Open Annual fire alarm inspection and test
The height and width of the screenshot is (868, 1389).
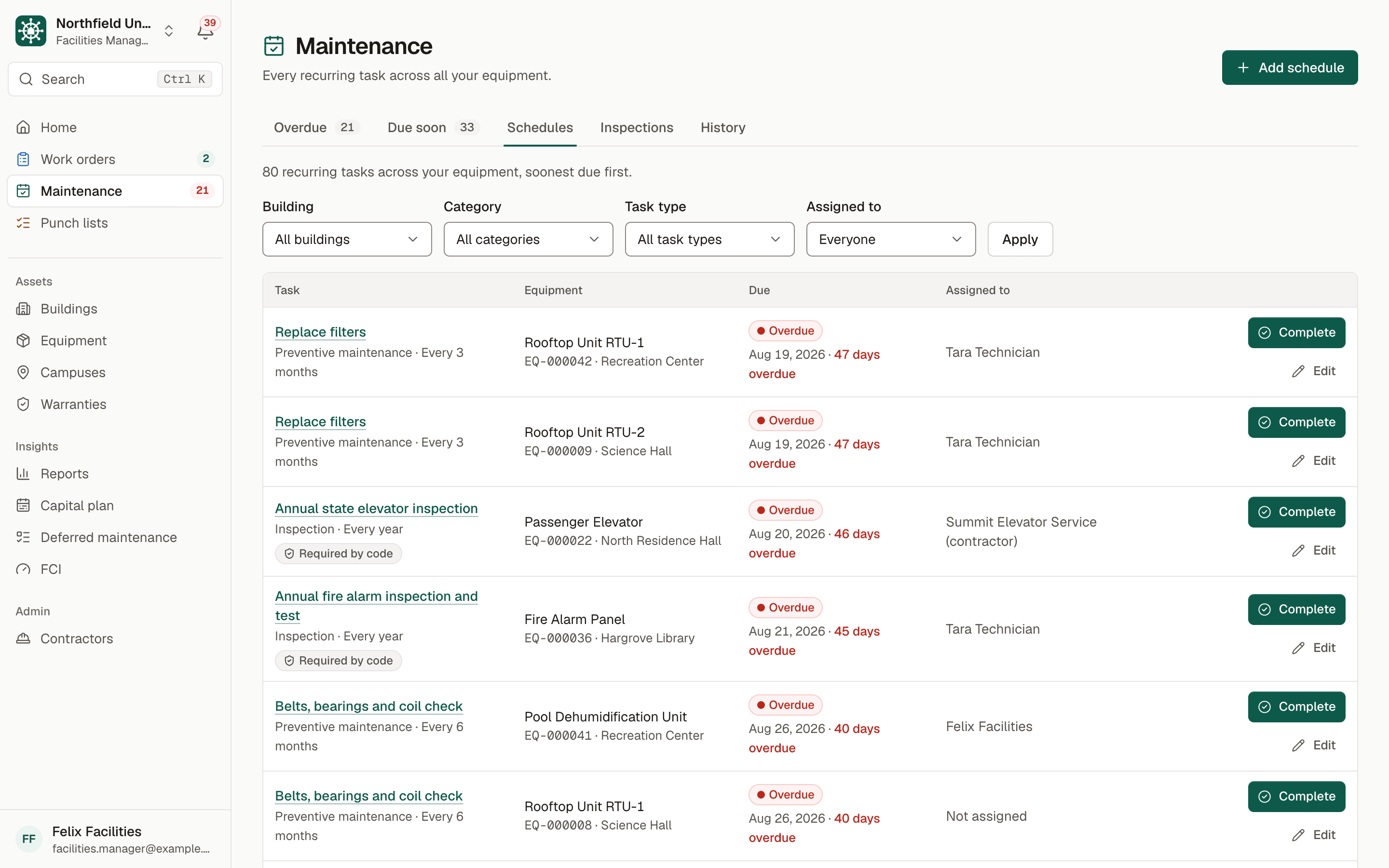point(377,606)
